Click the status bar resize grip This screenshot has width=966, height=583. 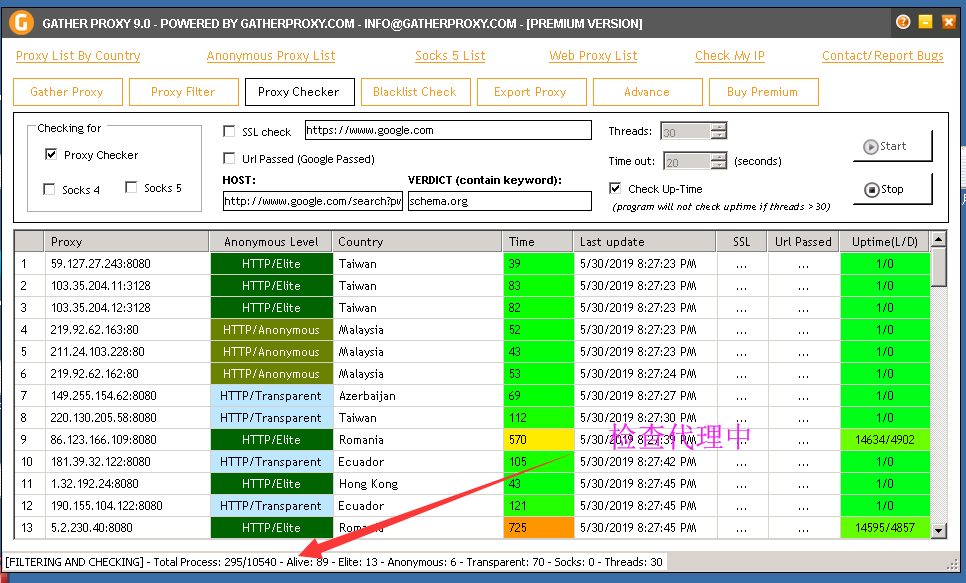click(952, 563)
